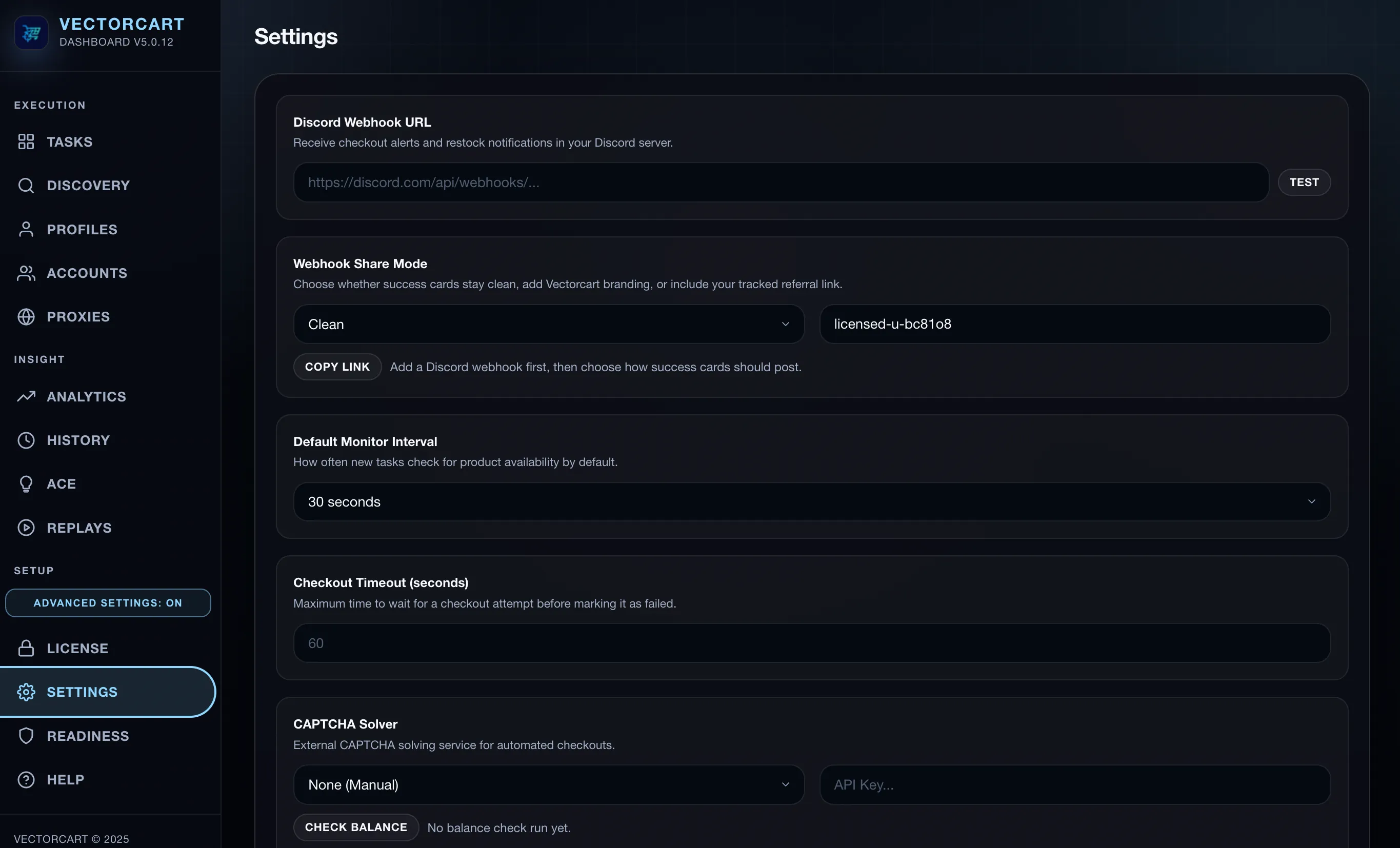Open Analytics via the trend icon
Image resolution: width=1400 pixels, height=848 pixels.
click(26, 396)
